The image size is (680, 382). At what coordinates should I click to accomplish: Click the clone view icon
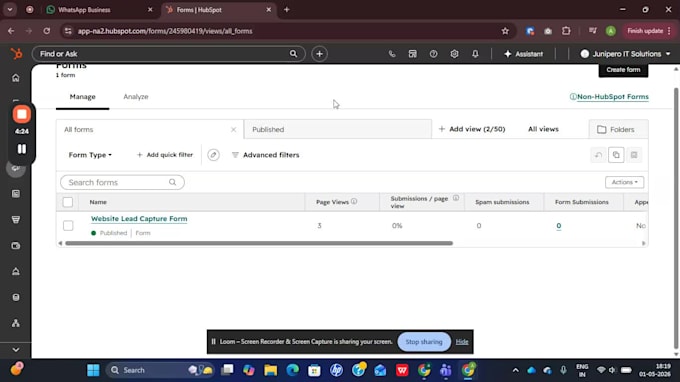(x=616, y=155)
